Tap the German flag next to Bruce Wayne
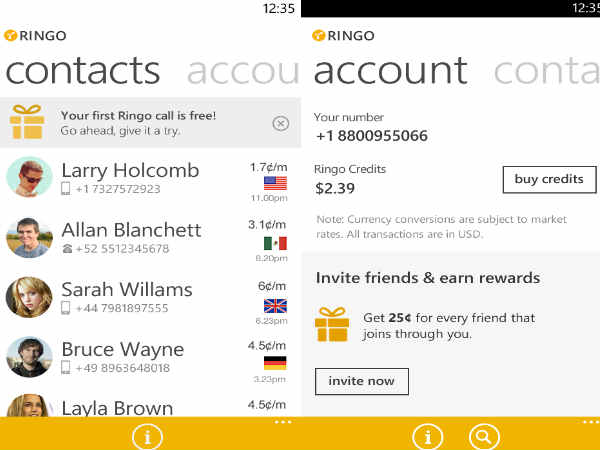Viewport: 600px width, 450px height. click(275, 363)
